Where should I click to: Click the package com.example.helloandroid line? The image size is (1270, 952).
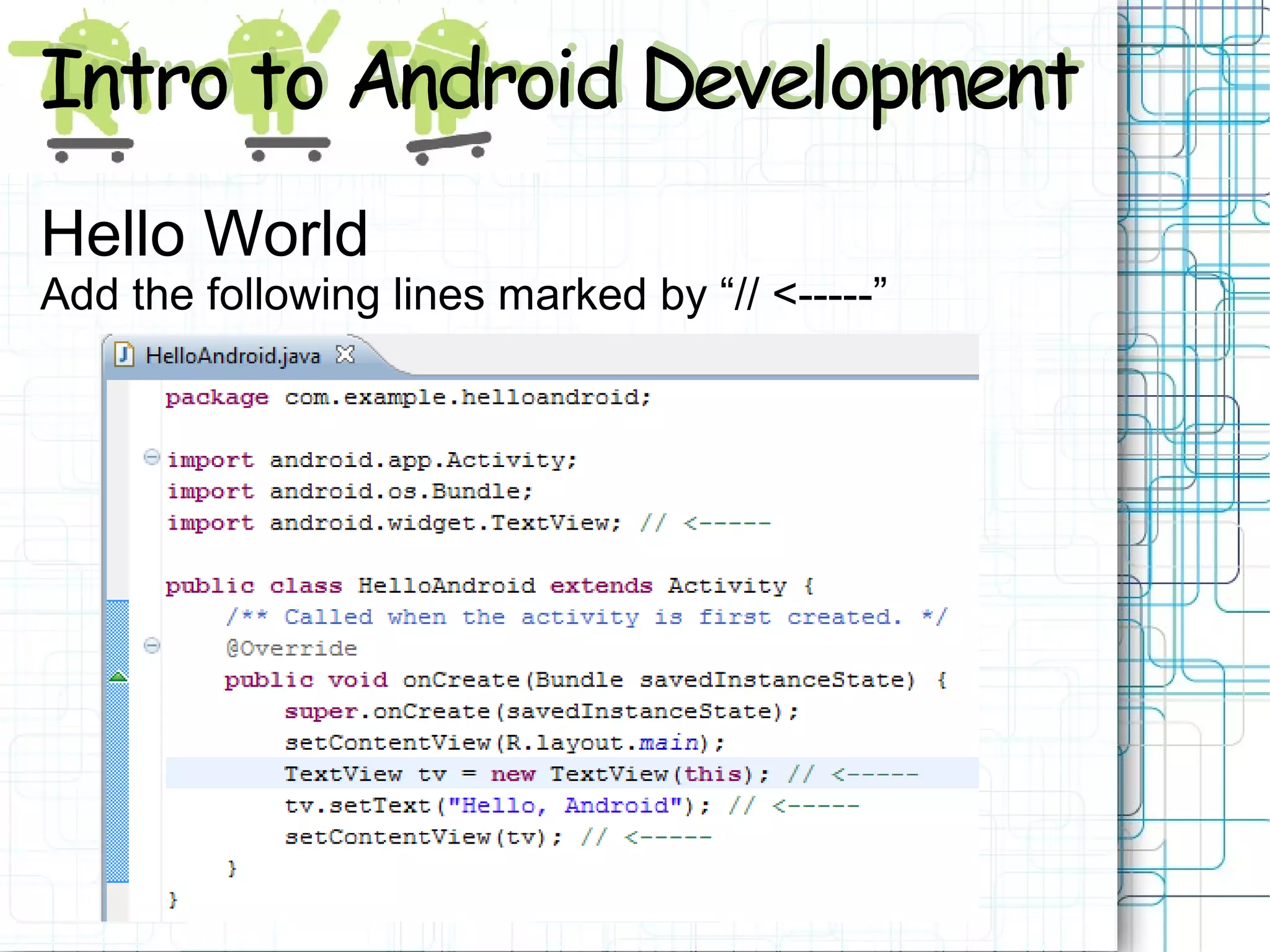click(409, 398)
